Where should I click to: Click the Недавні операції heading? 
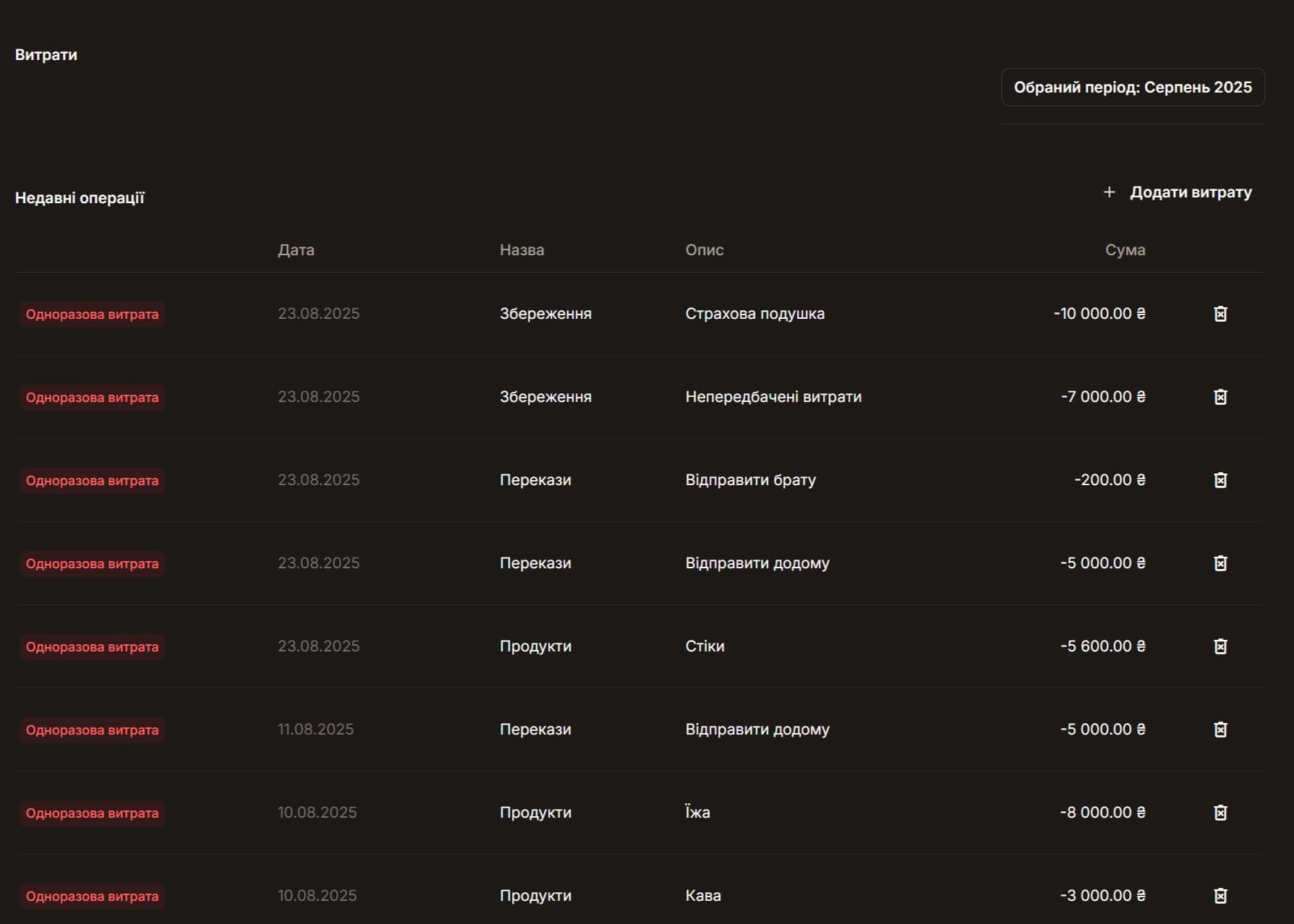click(80, 198)
